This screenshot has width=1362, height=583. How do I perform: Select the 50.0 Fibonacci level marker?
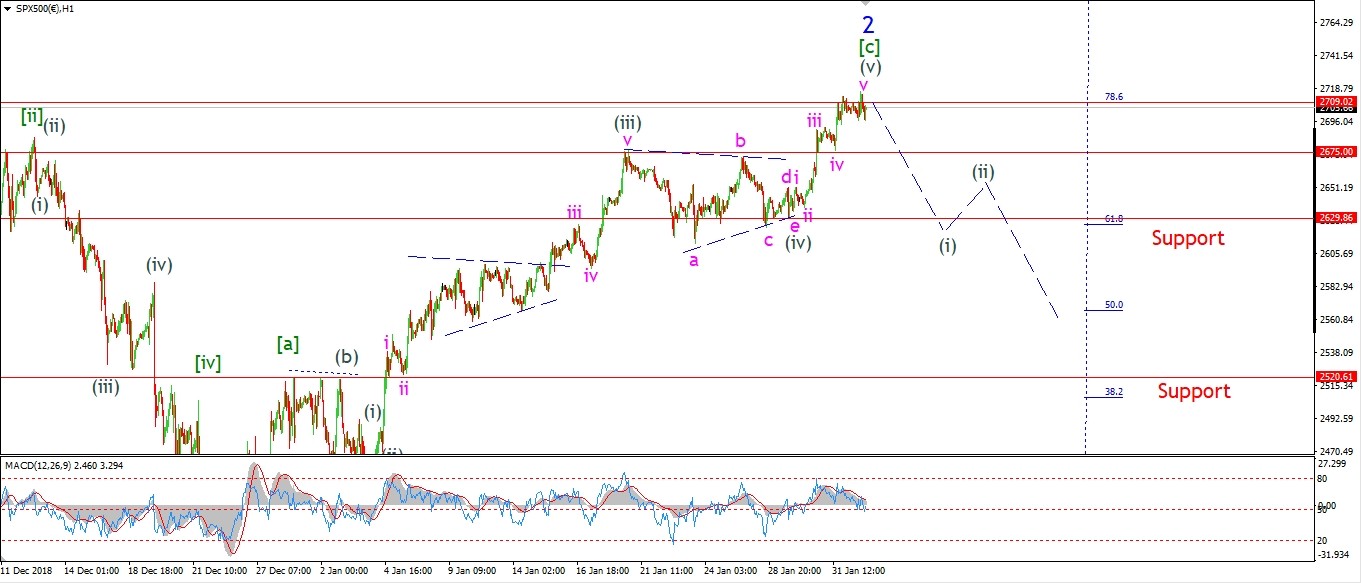(1113, 305)
